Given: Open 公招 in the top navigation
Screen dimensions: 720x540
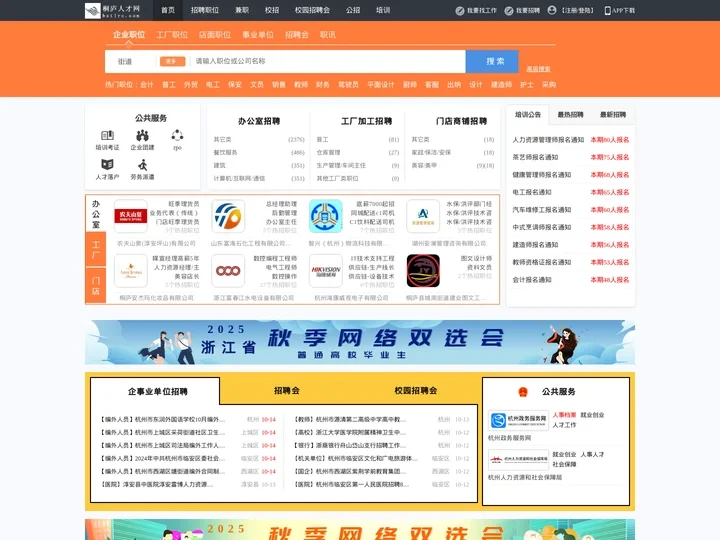Looking at the screenshot, I should coord(353,10).
